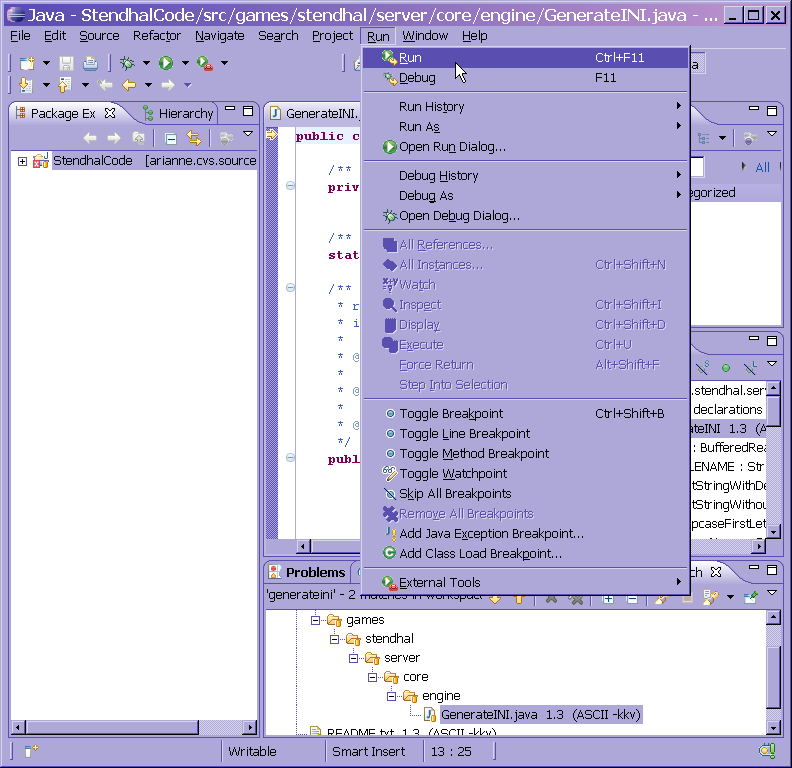Click Collapse All in Package Explorer
Image resolution: width=792 pixels, height=768 pixels.
point(171,138)
